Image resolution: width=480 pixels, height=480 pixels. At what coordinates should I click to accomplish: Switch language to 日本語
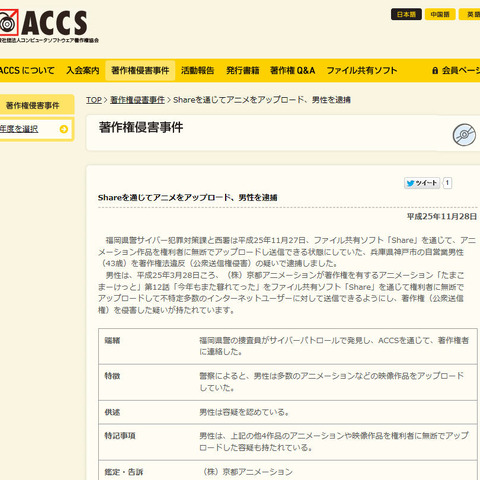[x=406, y=14]
